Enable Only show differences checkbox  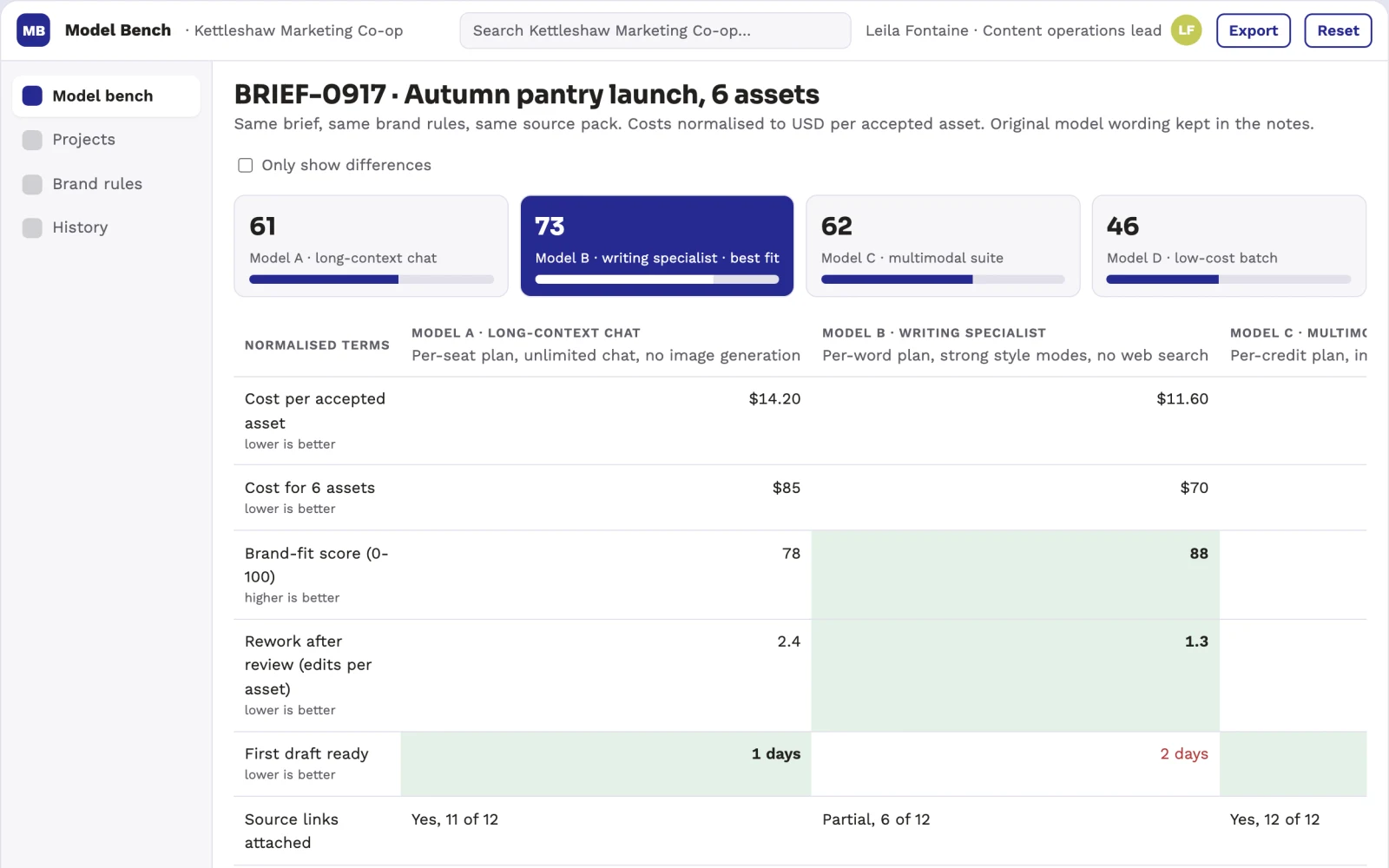tap(246, 165)
